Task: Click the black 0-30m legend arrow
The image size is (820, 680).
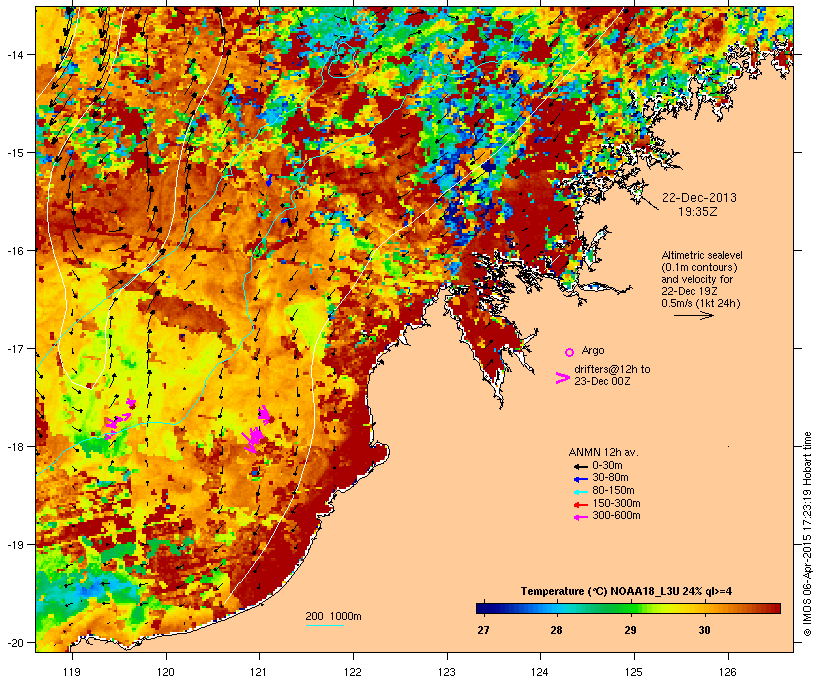Action: click(x=580, y=467)
